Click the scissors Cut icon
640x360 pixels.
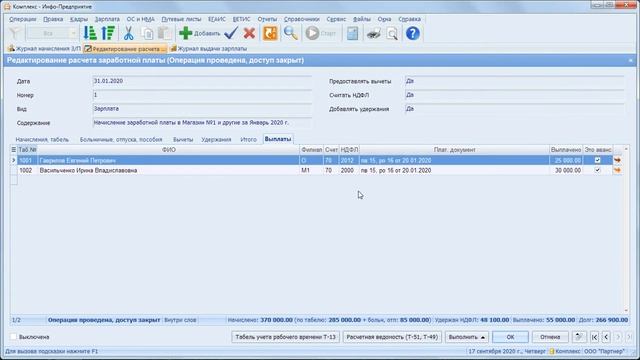click(x=129, y=33)
